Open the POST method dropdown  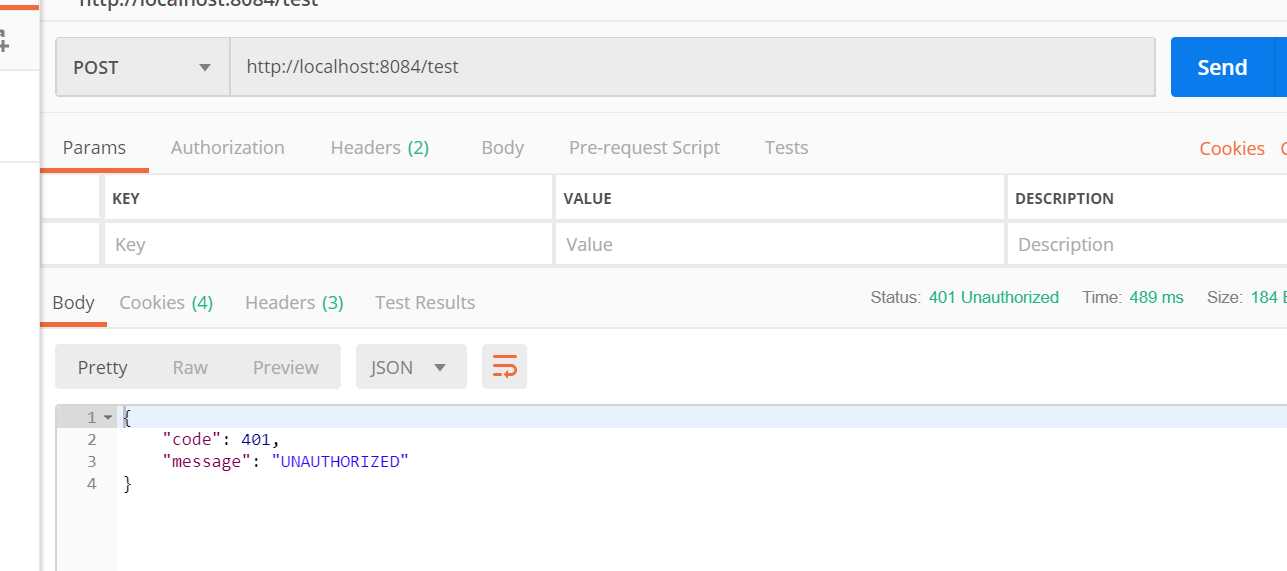pyautogui.click(x=143, y=67)
